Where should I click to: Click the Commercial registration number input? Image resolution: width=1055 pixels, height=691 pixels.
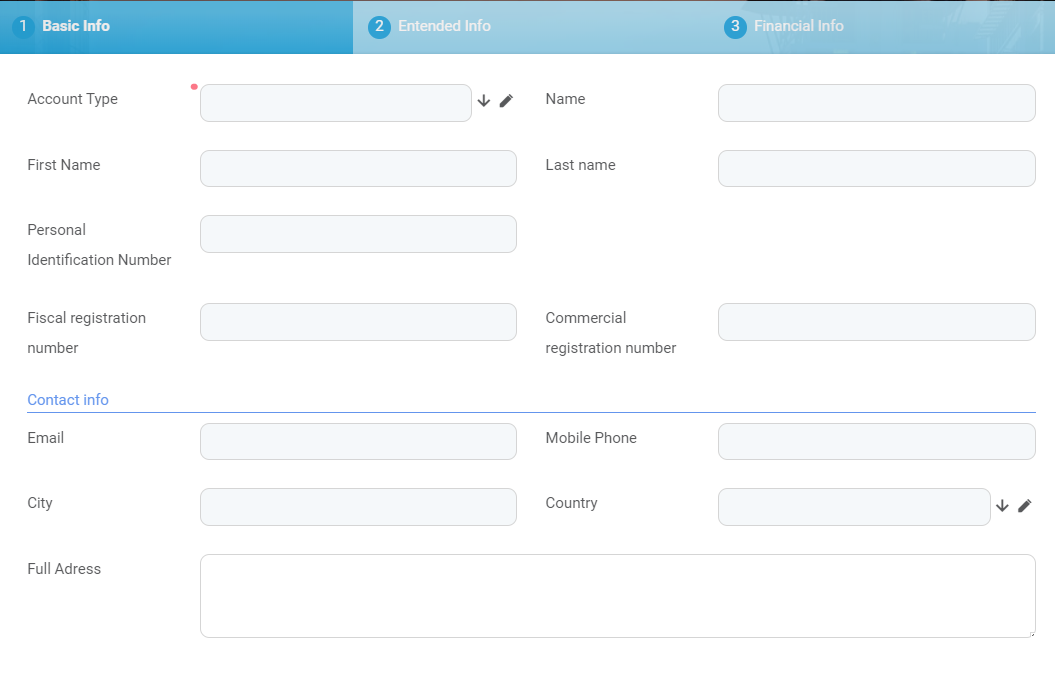pyautogui.click(x=876, y=322)
